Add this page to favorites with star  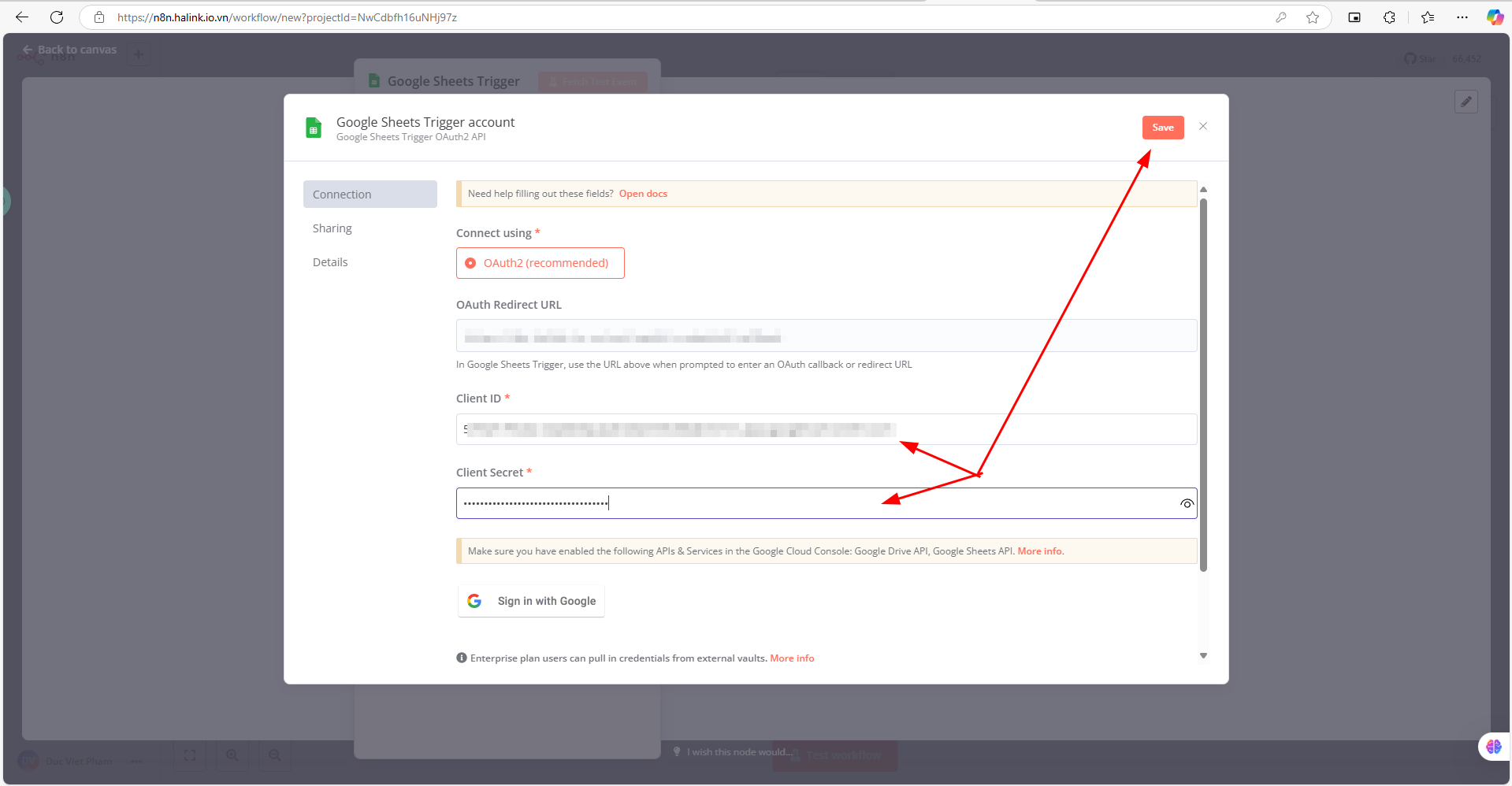click(1313, 17)
